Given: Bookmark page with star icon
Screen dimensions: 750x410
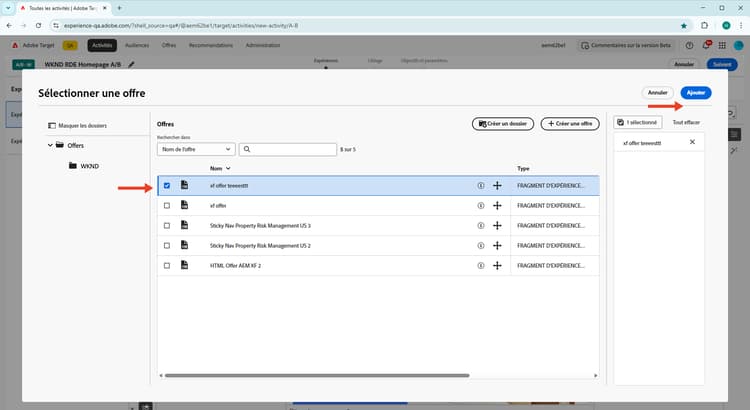Looking at the screenshot, I should 684,25.
